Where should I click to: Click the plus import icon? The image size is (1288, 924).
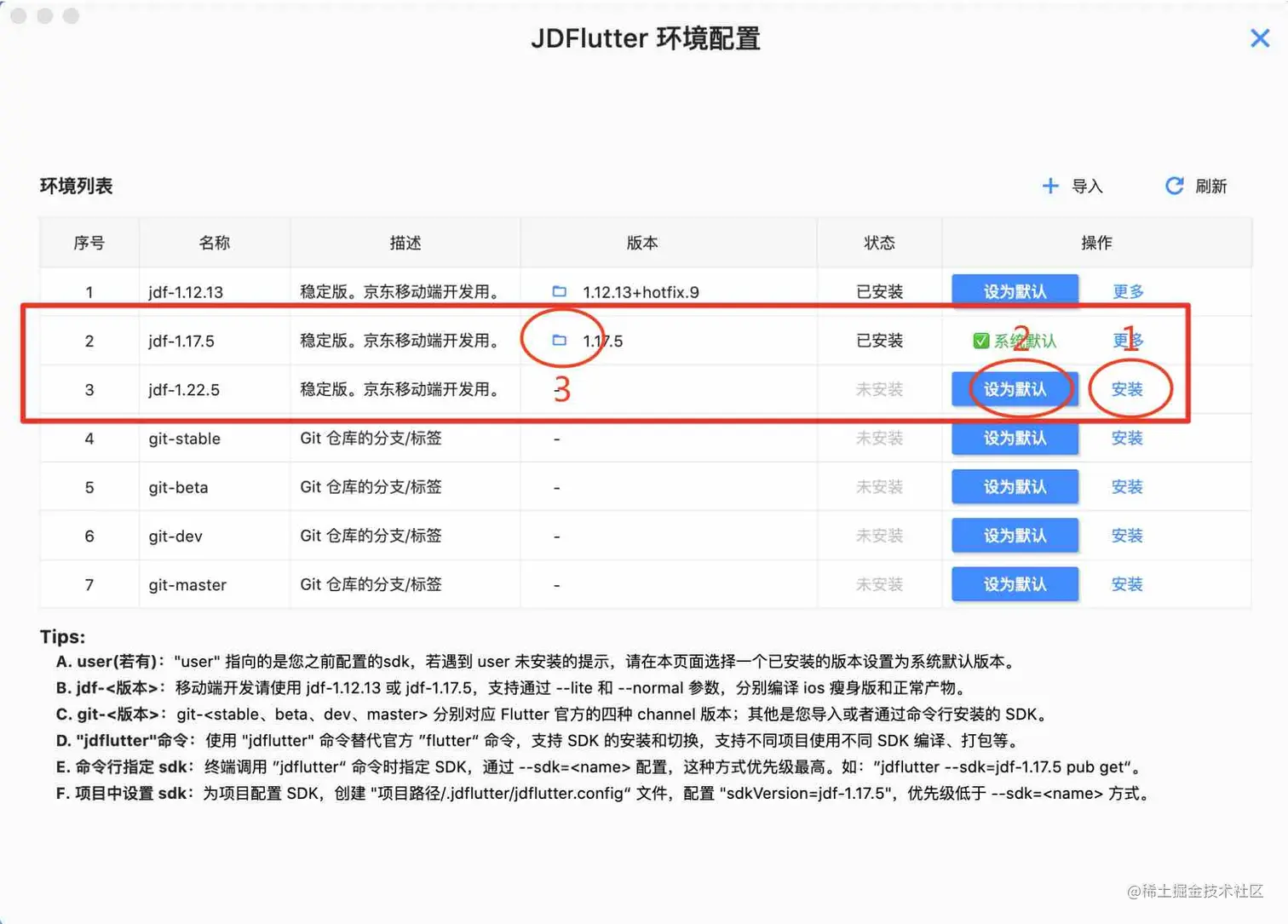(1050, 186)
